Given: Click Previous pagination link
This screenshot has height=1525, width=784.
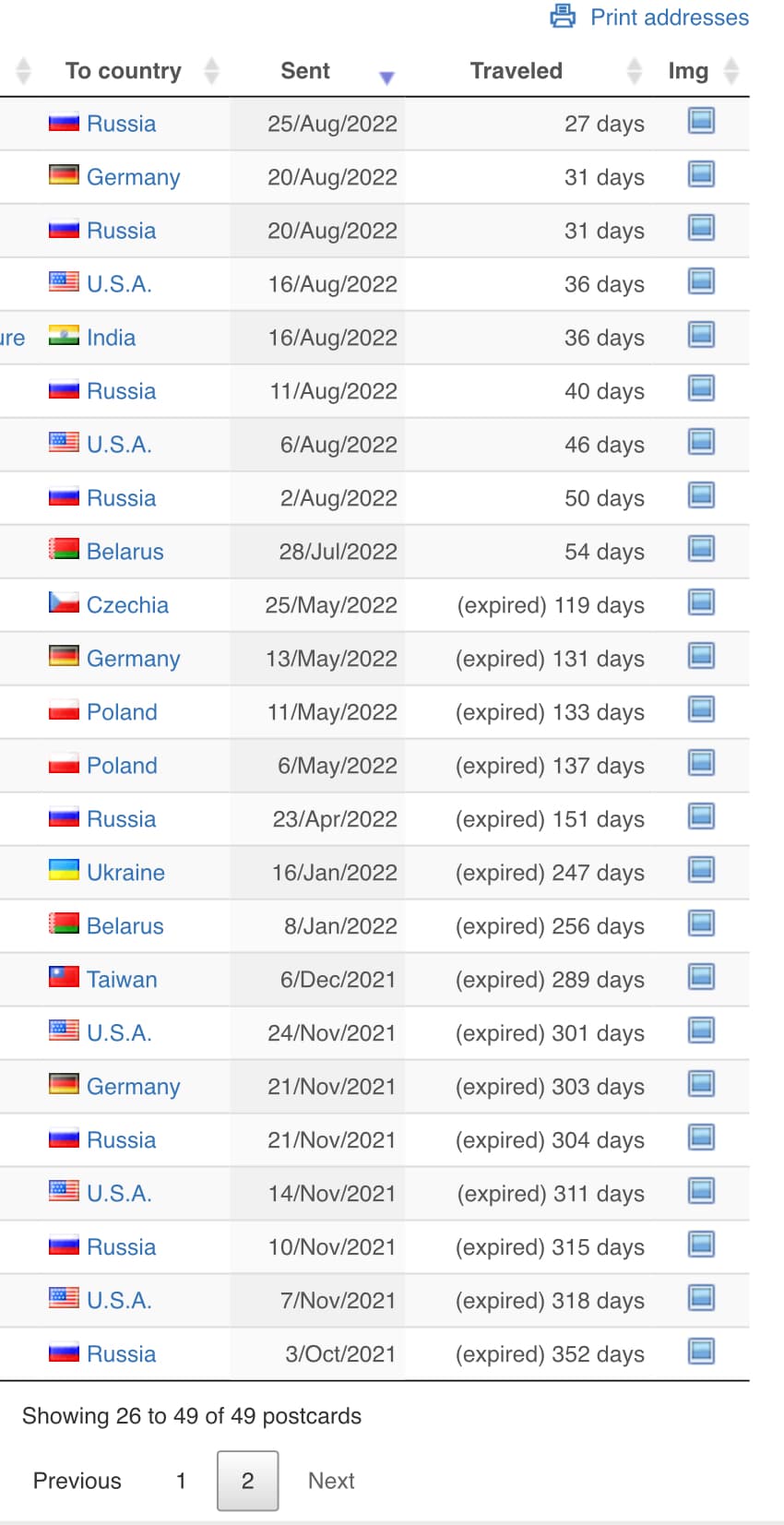Looking at the screenshot, I should click(77, 1481).
